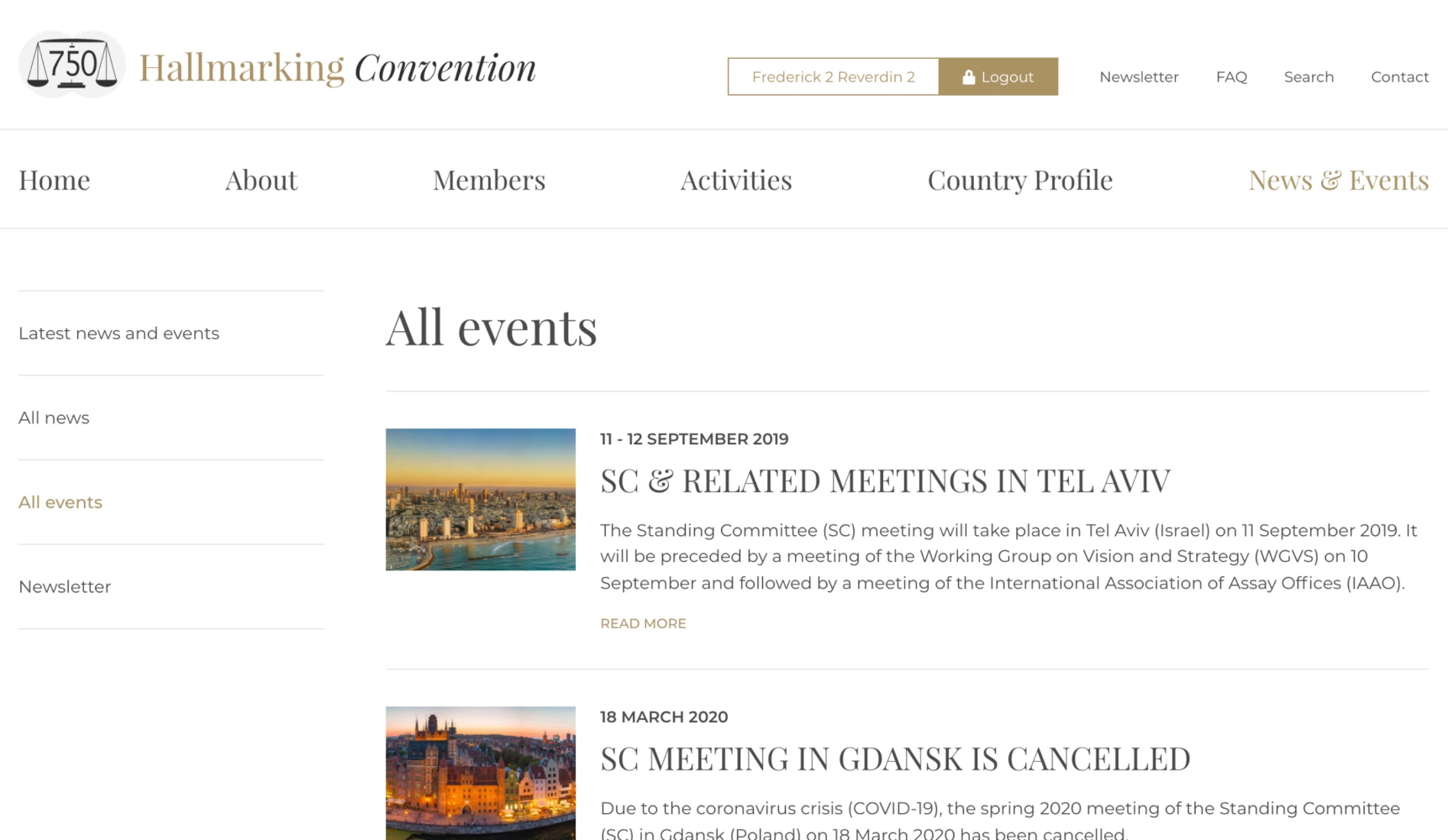Open the Gdansk event thumbnail image
The height and width of the screenshot is (840, 1448).
click(x=481, y=773)
